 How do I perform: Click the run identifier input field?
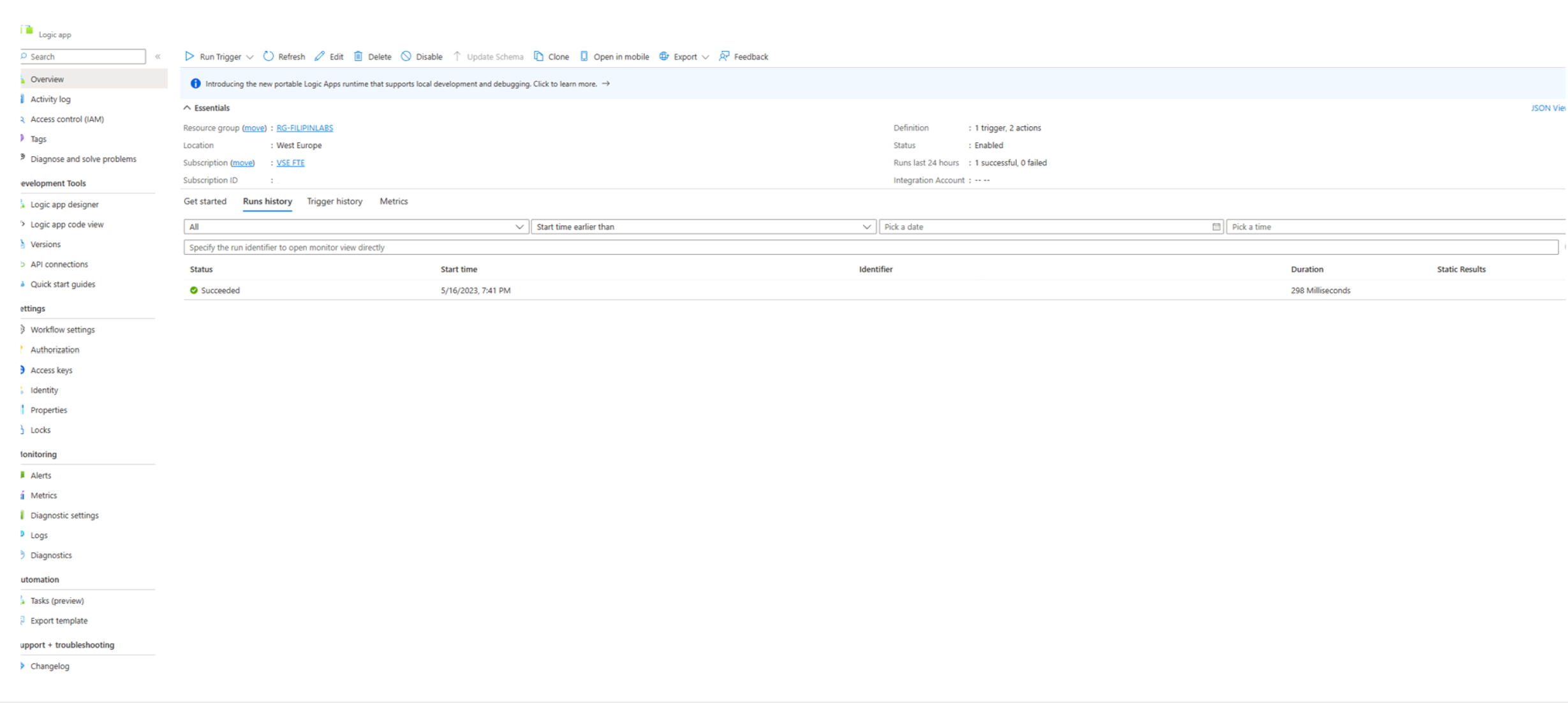pos(870,248)
